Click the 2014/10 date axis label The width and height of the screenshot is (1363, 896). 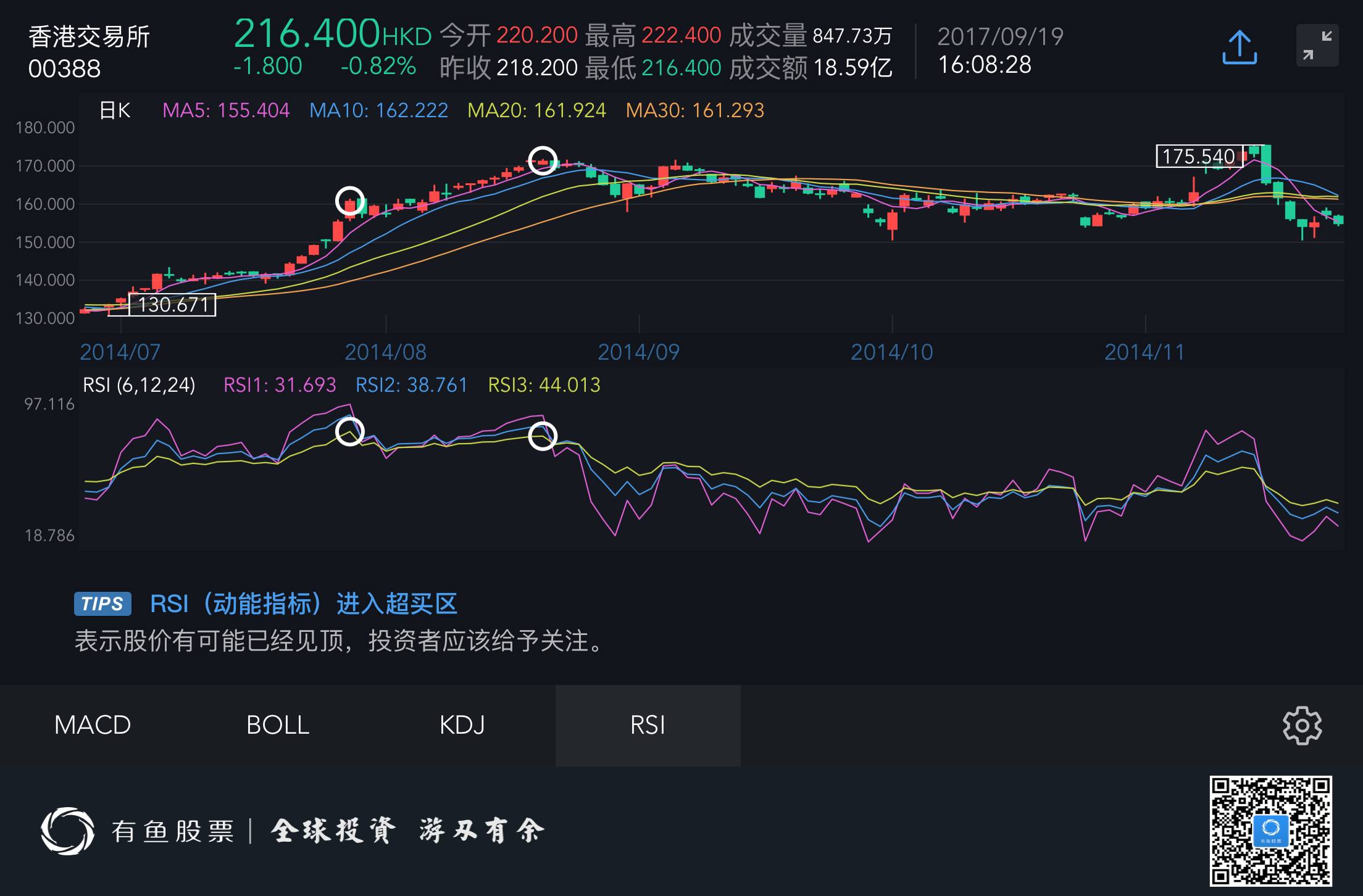891,352
